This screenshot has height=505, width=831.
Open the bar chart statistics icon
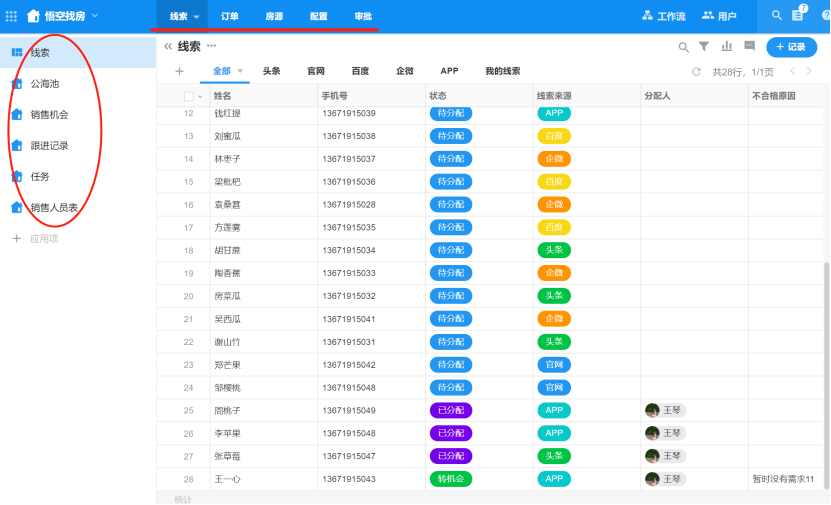[x=727, y=47]
